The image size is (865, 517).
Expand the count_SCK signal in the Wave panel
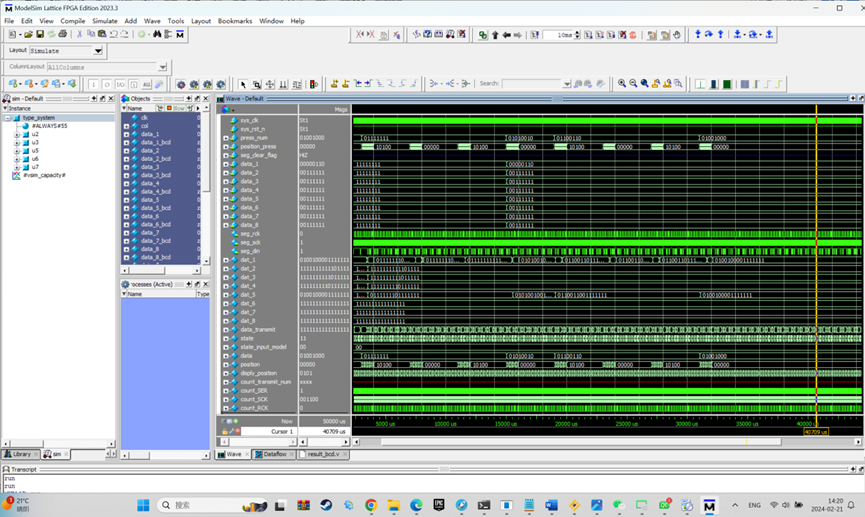click(225, 399)
